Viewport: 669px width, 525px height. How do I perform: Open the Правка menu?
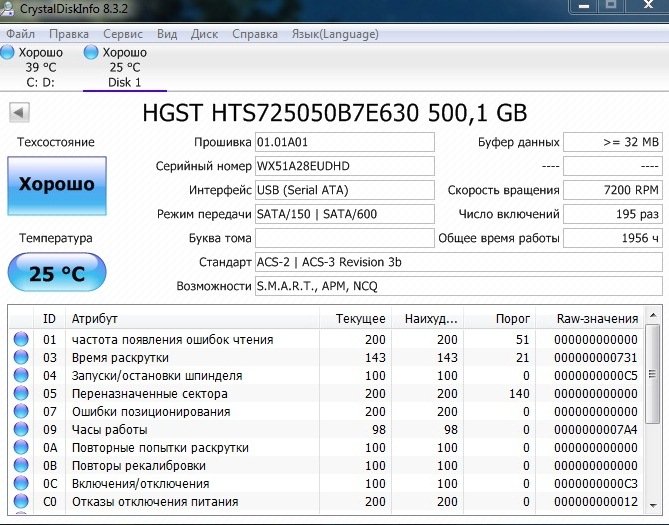[69, 34]
